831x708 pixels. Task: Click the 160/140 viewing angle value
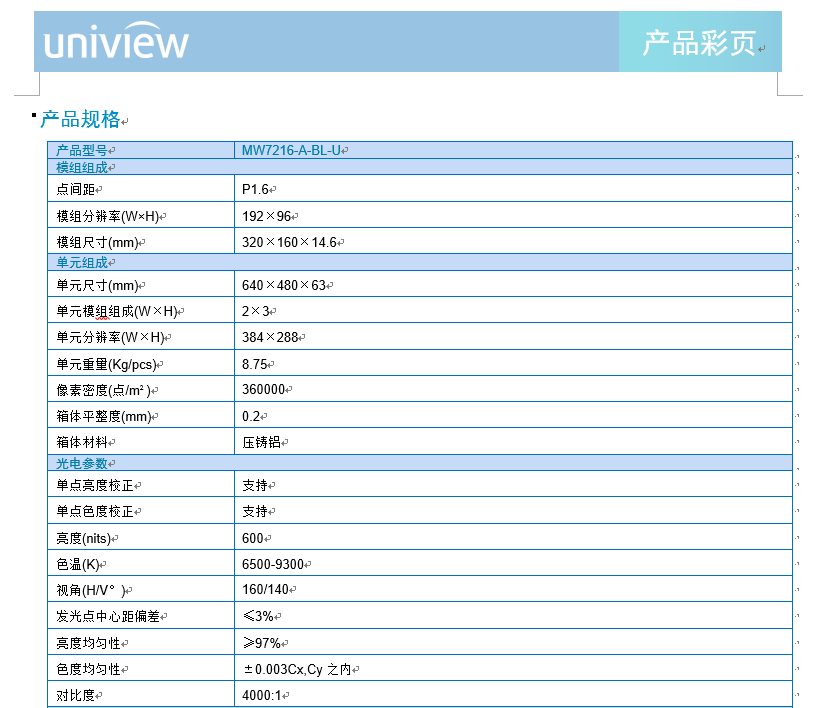[265, 590]
